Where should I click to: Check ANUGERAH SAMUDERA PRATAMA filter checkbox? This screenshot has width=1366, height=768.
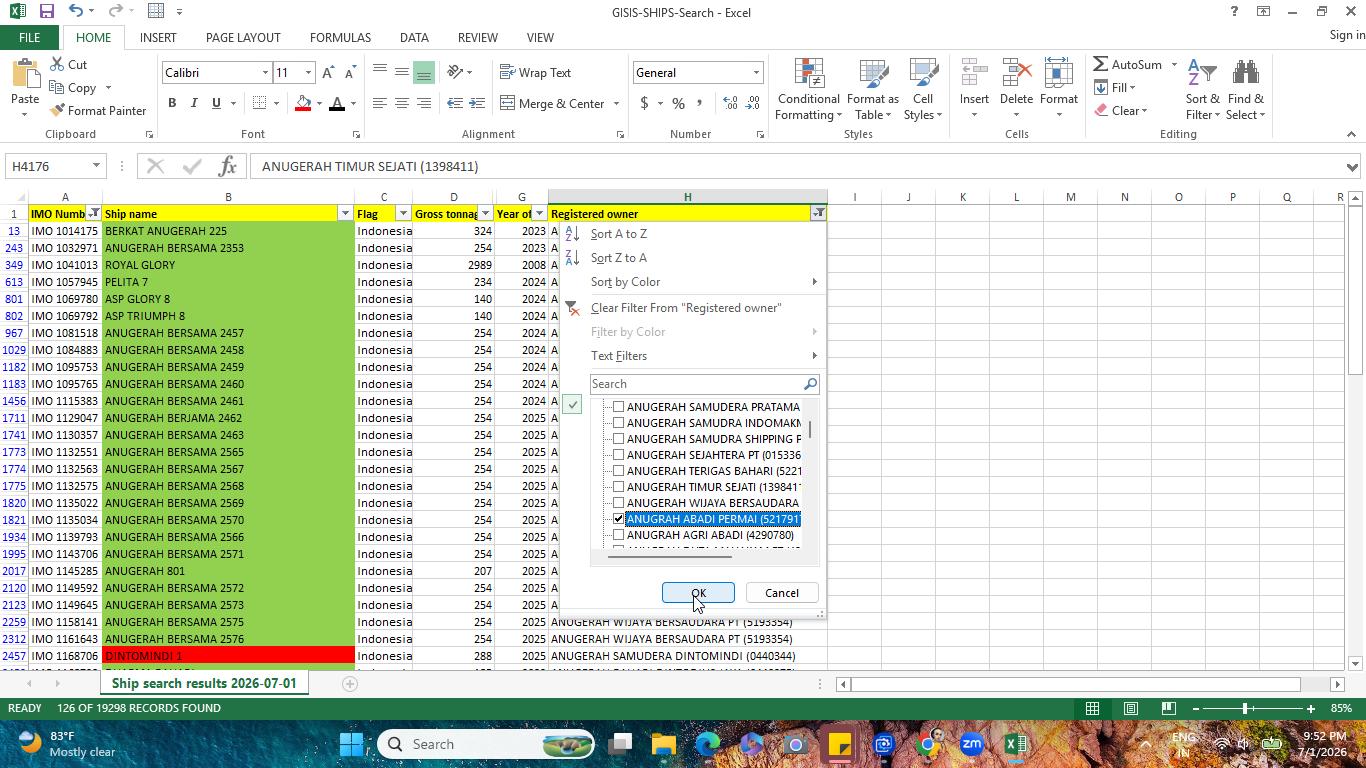coord(618,407)
